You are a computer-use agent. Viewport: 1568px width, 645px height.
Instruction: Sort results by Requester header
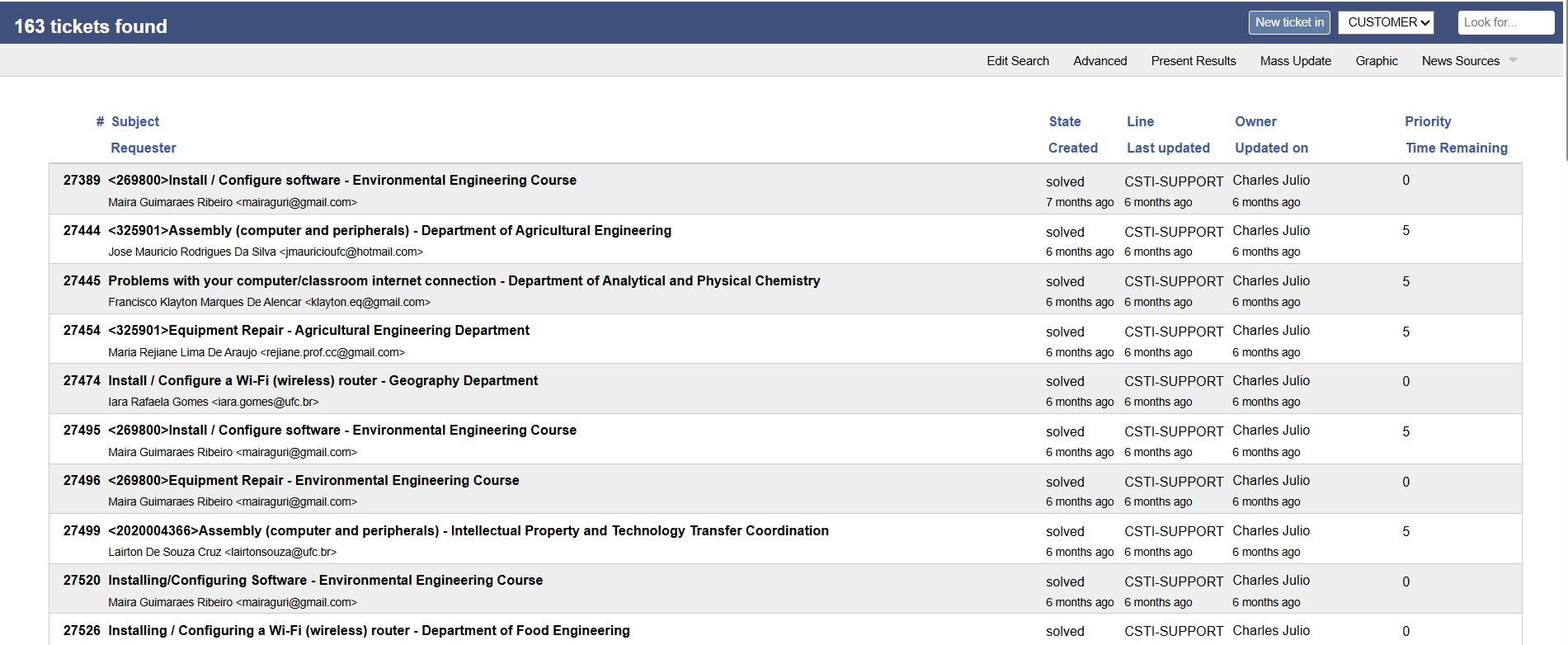click(x=144, y=148)
